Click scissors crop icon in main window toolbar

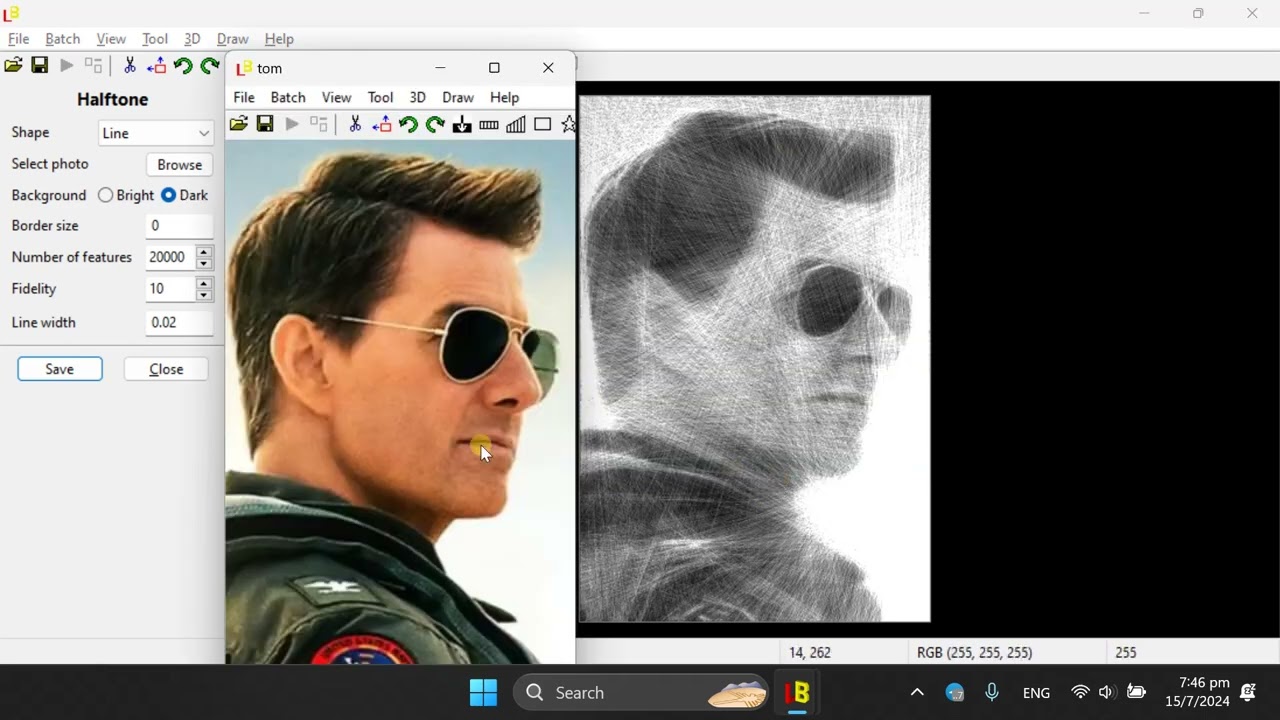pyautogui.click(x=129, y=66)
